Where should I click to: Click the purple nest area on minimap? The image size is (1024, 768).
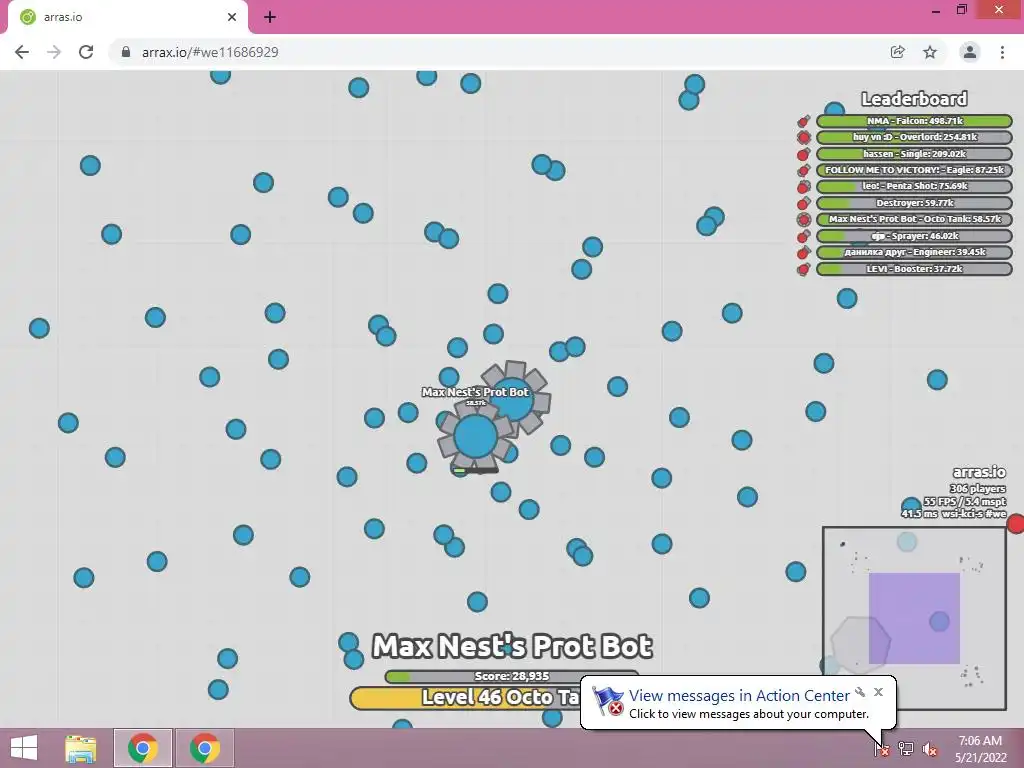click(x=914, y=618)
